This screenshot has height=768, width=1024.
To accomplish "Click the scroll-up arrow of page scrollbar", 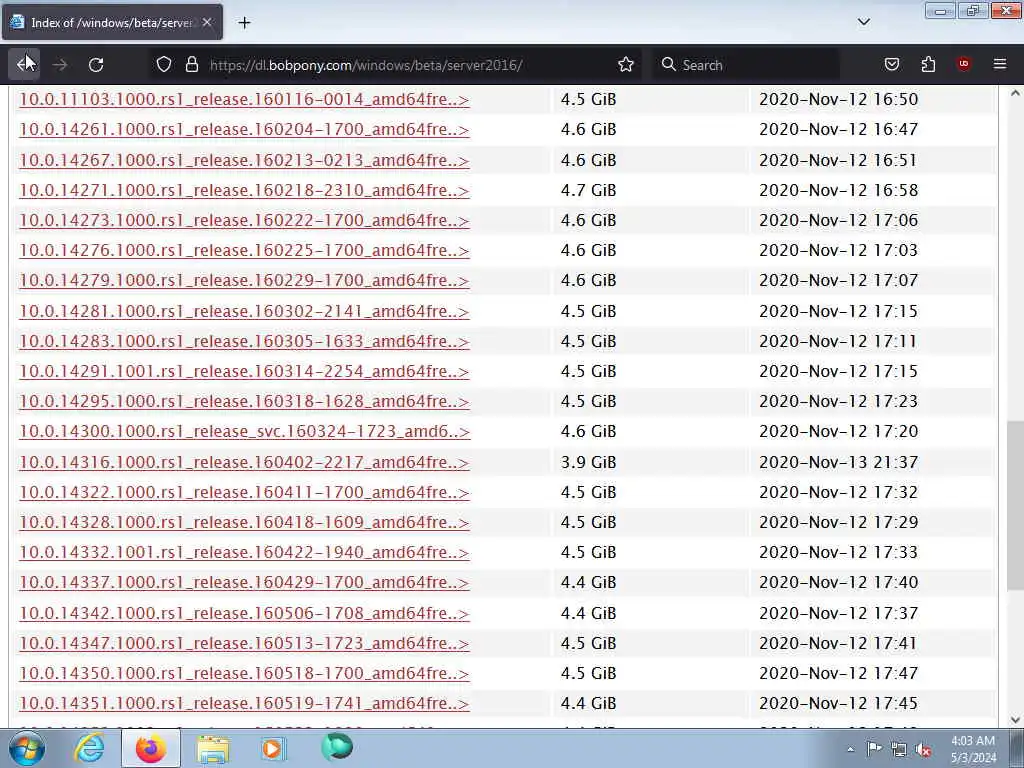I will pos(1015,93).
